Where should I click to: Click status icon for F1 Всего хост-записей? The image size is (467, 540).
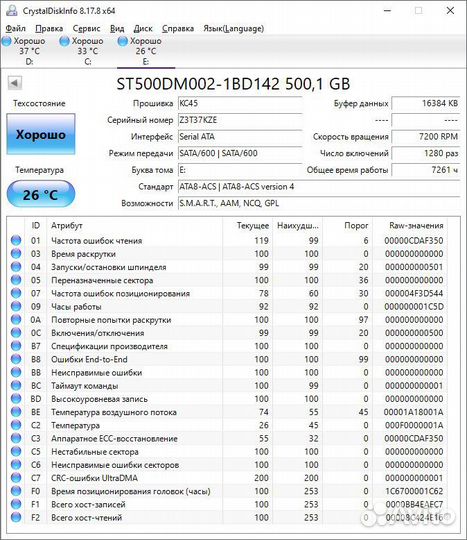coord(16,504)
